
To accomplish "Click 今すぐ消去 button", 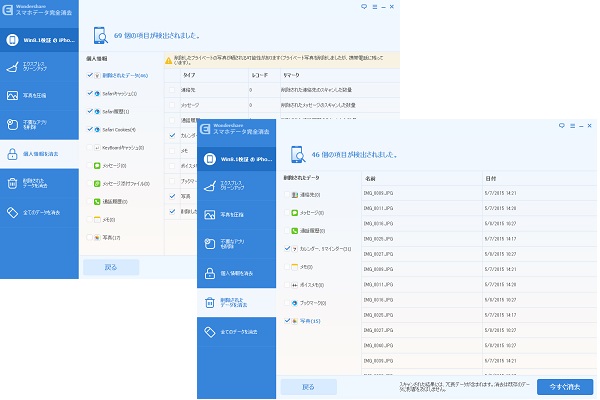I will click(565, 385).
